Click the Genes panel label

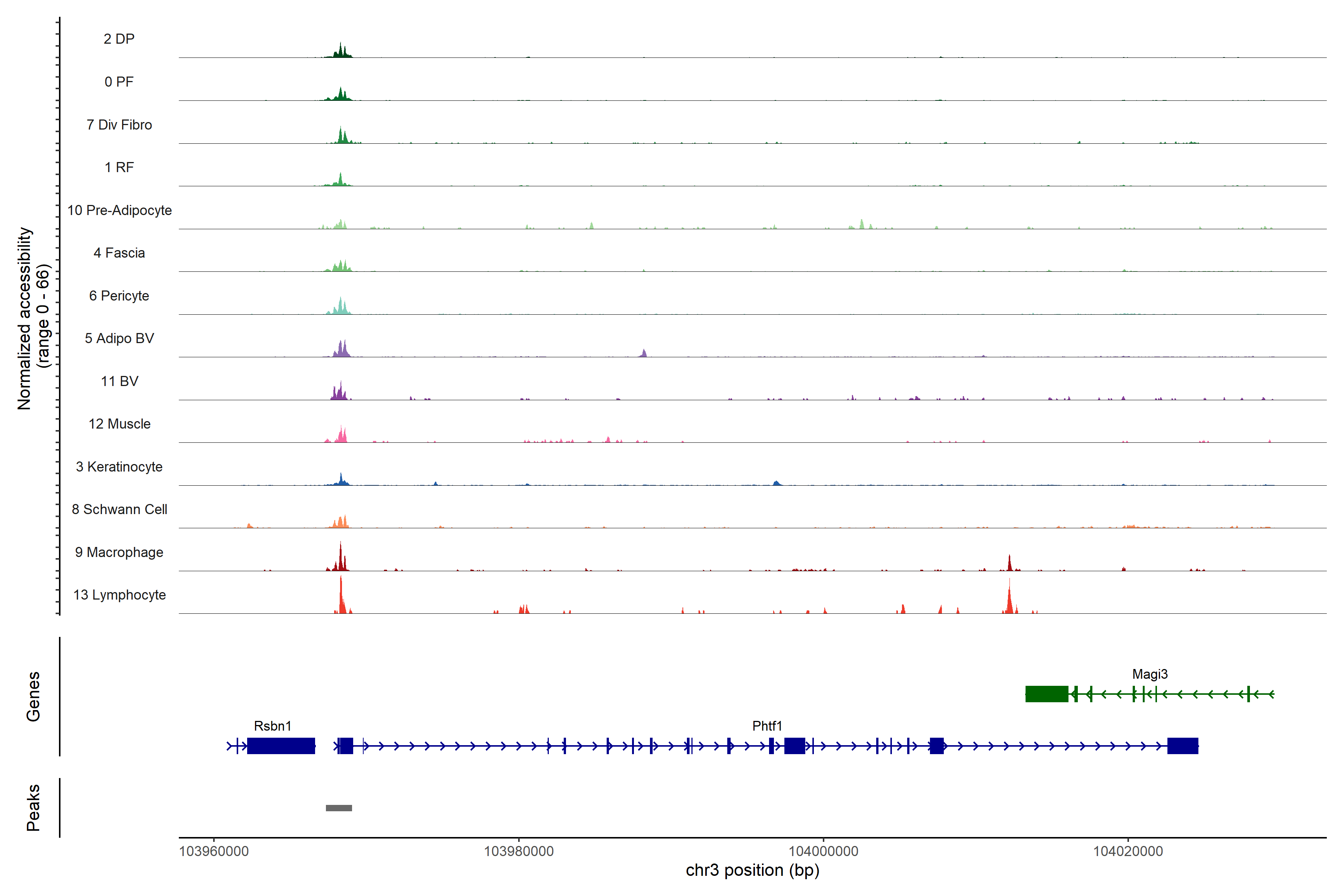point(33,696)
